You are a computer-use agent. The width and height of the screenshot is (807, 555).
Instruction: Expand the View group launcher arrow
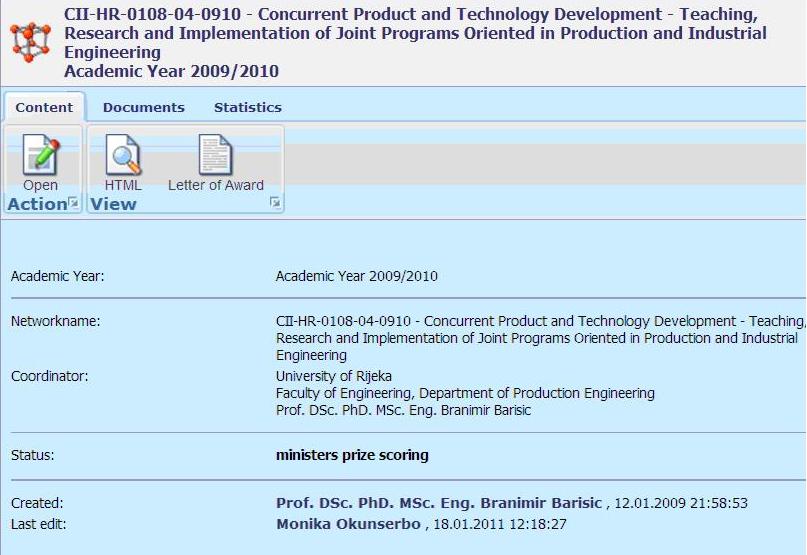(x=275, y=203)
